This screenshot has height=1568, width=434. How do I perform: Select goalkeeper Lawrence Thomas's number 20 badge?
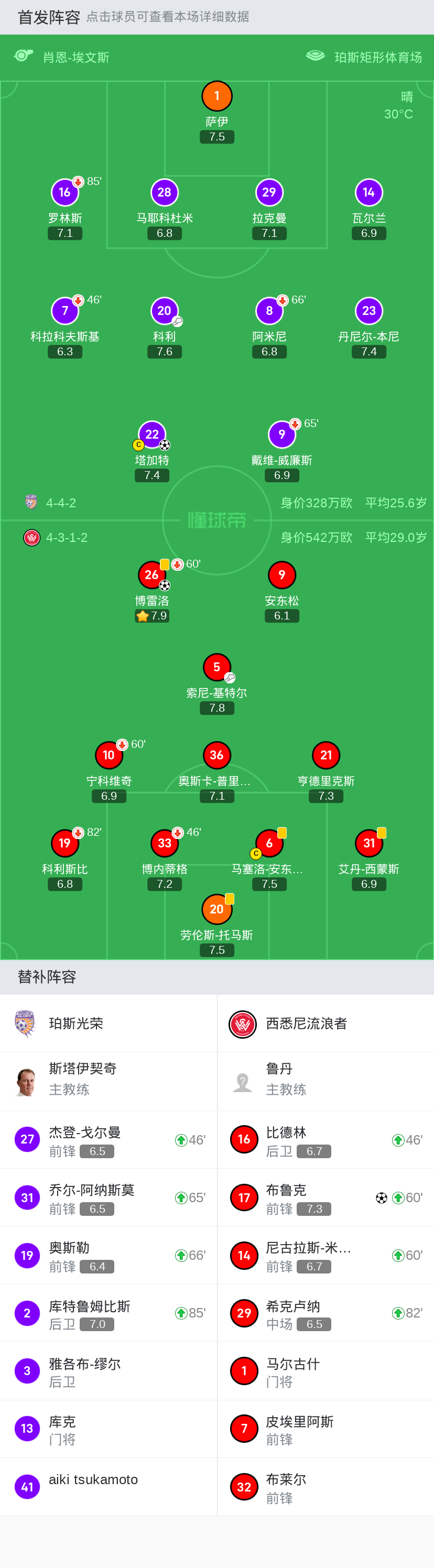pyautogui.click(x=216, y=909)
